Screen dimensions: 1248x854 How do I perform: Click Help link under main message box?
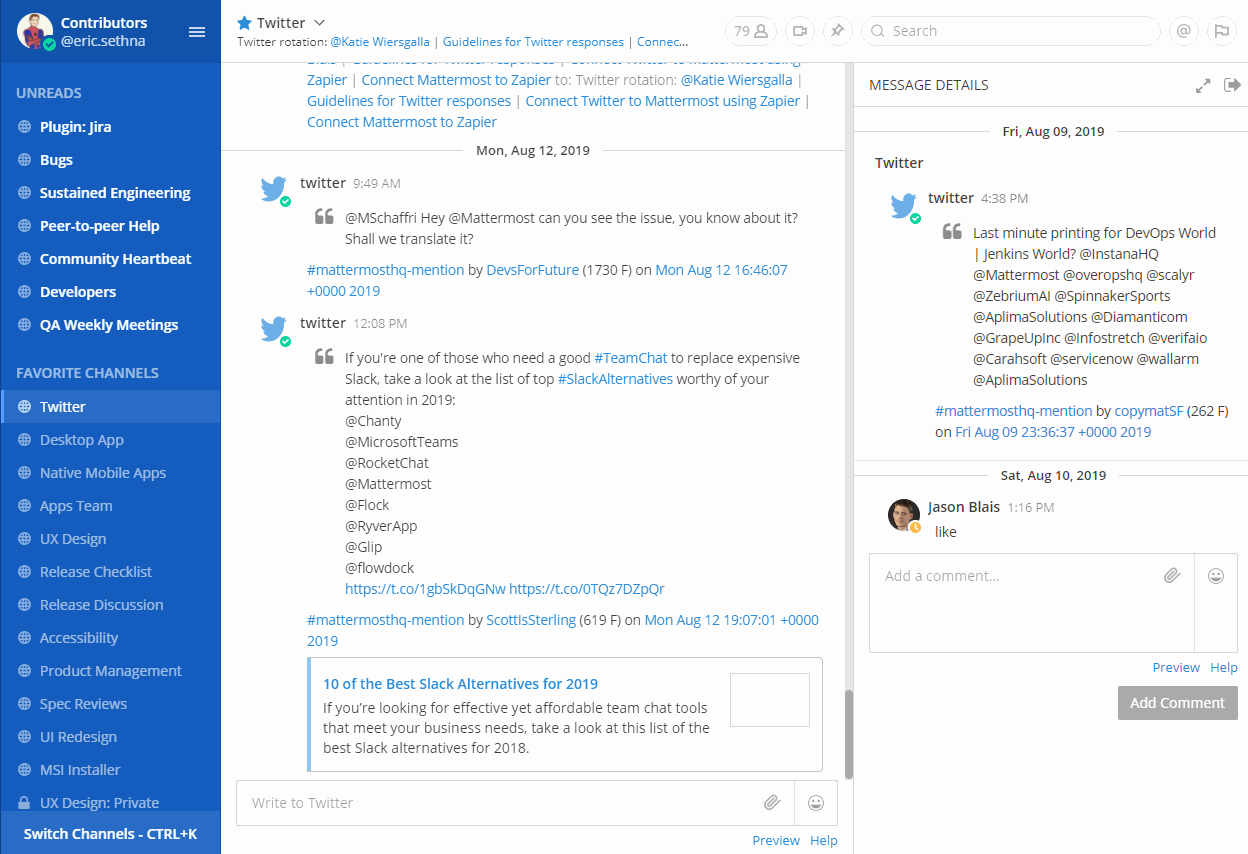824,840
